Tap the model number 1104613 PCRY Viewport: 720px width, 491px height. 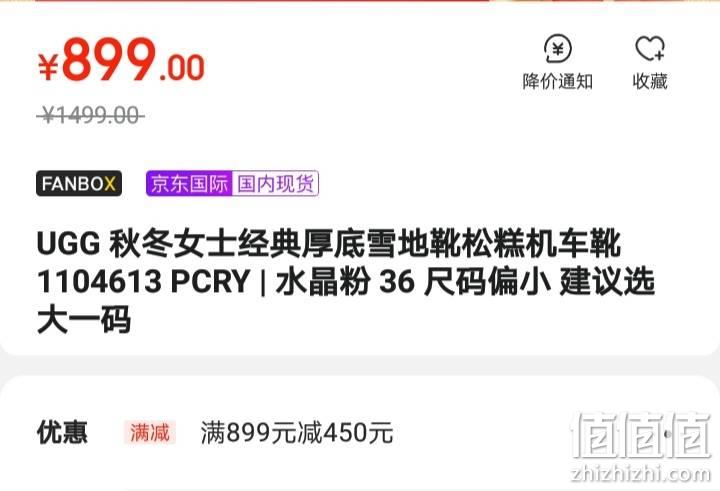coord(143,281)
